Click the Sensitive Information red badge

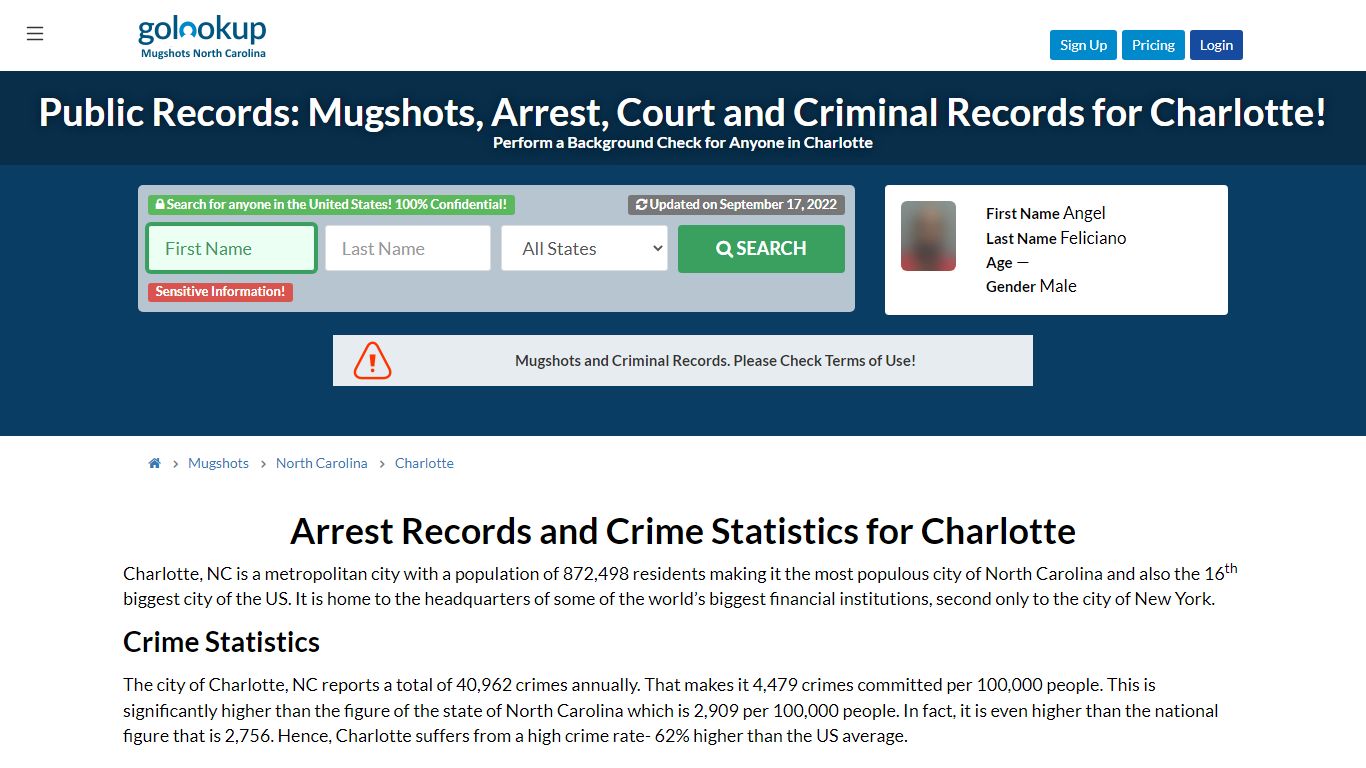click(x=220, y=292)
